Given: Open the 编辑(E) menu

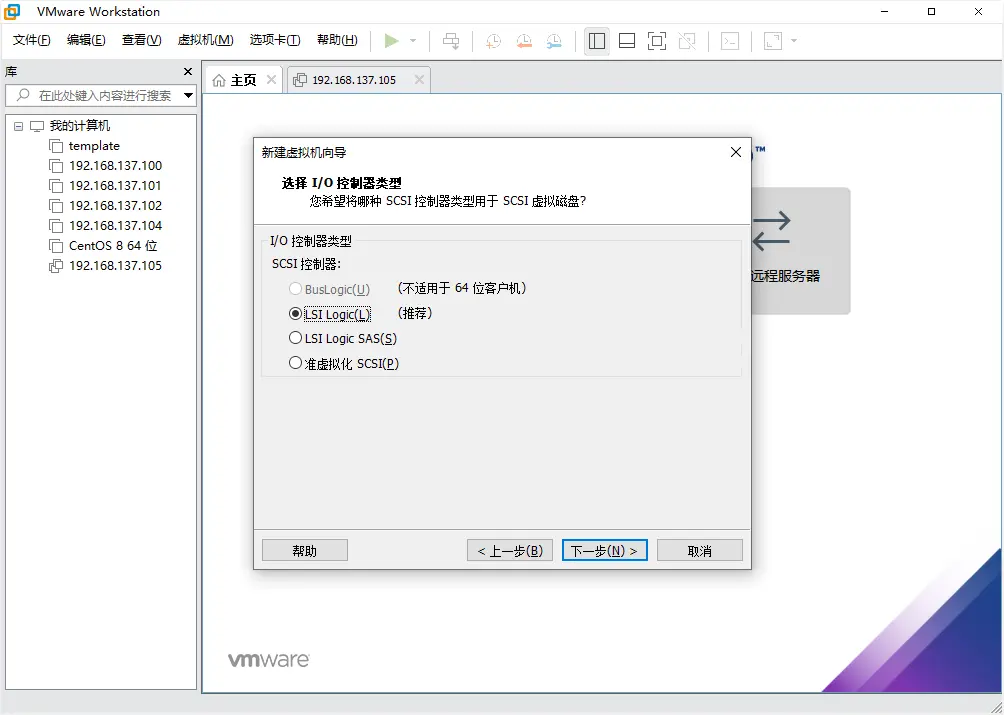Looking at the screenshot, I should pos(86,40).
